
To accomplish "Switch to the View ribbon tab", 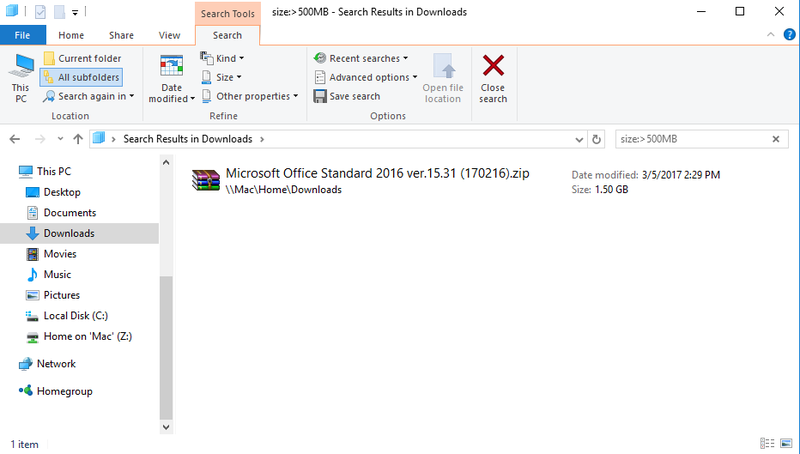I will click(x=169, y=35).
